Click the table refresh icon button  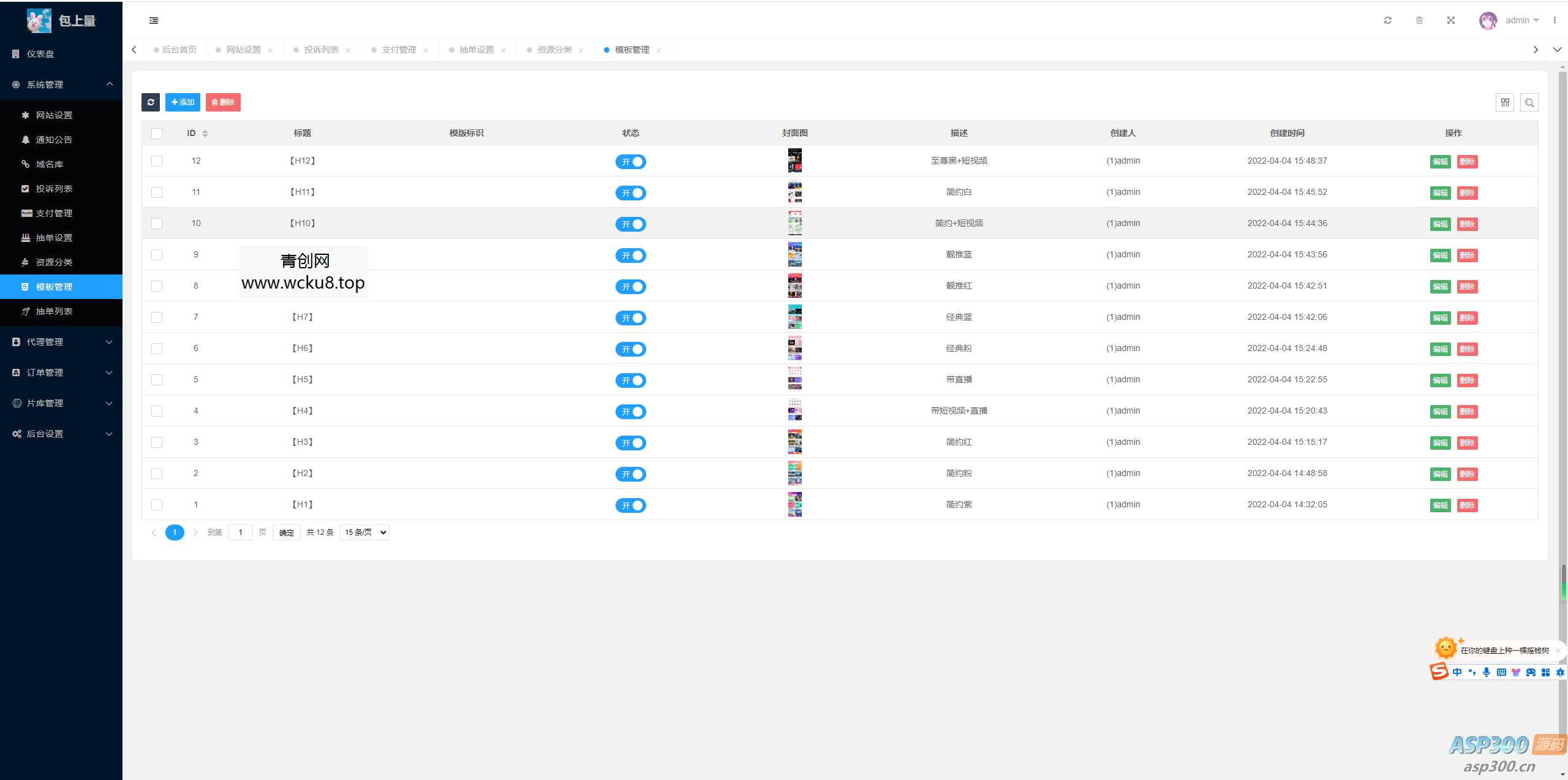[151, 102]
